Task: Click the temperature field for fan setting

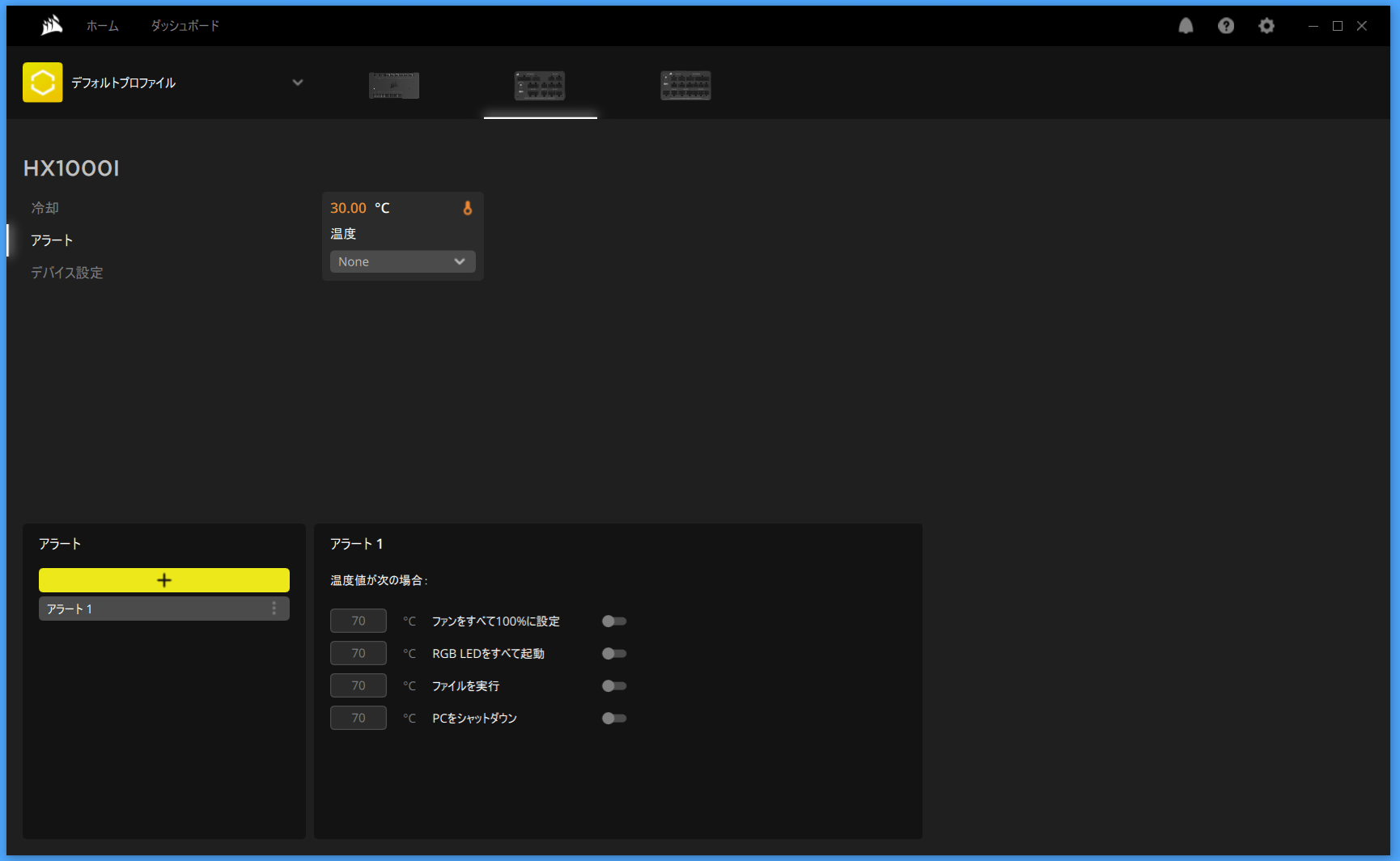Action: 358,621
